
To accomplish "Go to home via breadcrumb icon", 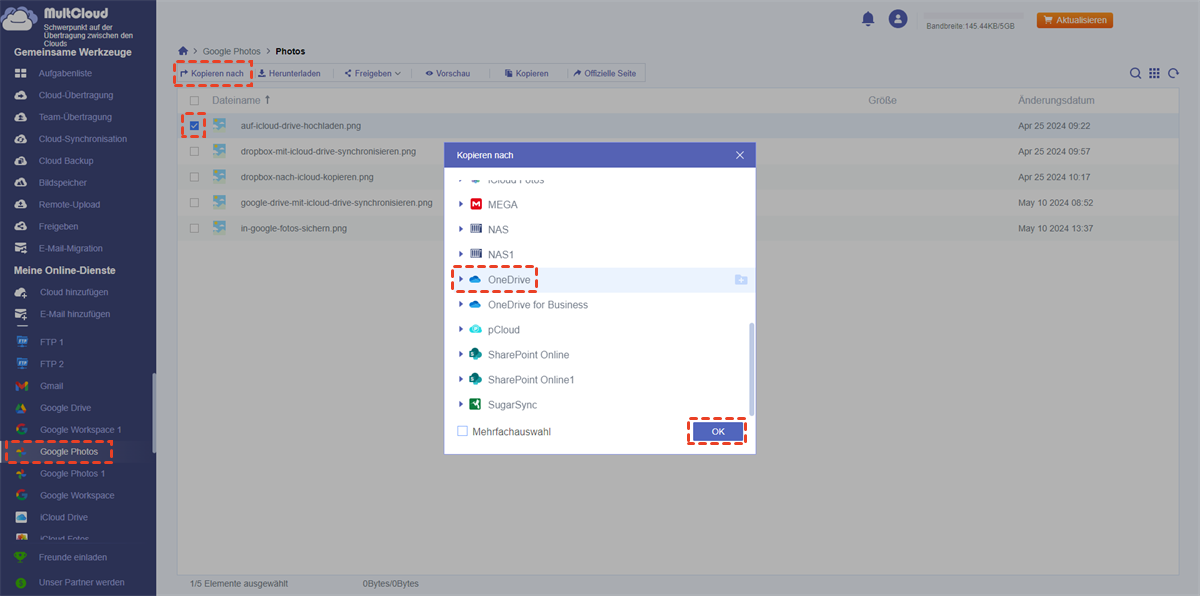I will 183,50.
